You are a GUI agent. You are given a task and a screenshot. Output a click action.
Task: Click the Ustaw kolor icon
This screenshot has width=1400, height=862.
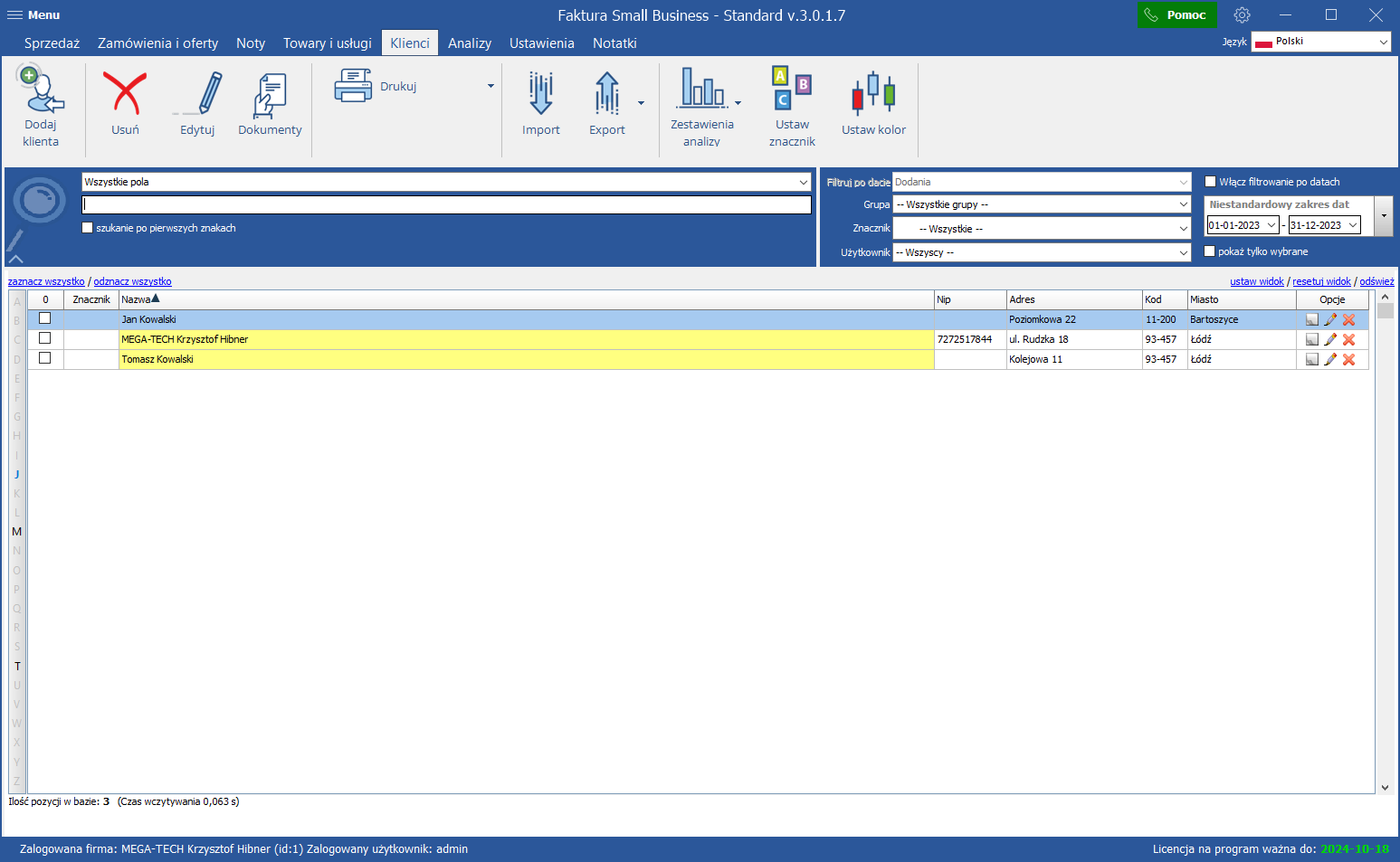tap(873, 93)
